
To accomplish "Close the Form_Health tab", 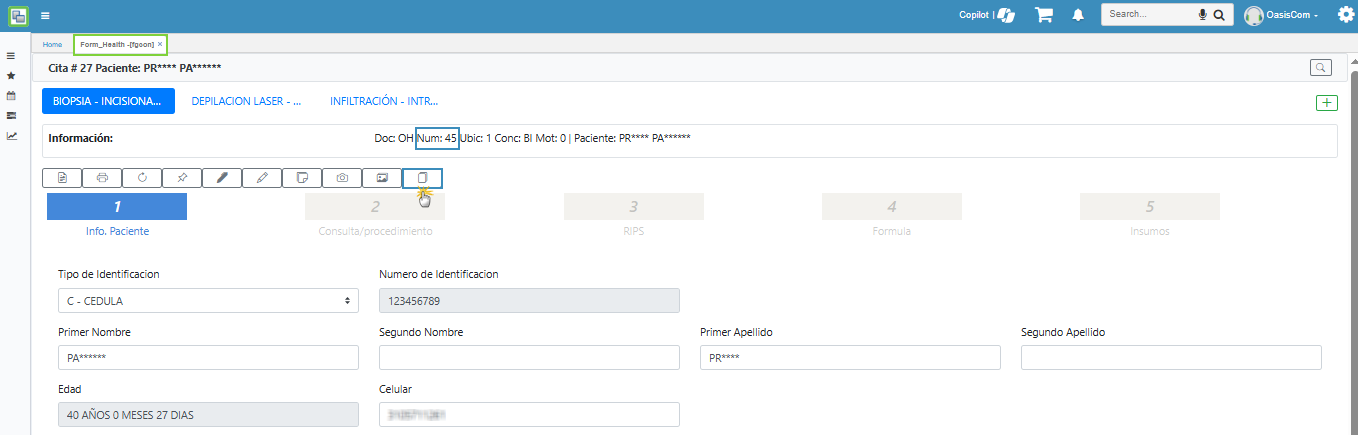I will [x=160, y=44].
